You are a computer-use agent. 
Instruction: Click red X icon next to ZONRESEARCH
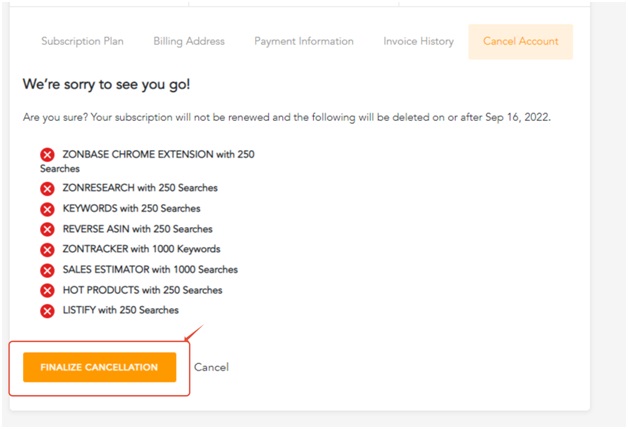47,188
